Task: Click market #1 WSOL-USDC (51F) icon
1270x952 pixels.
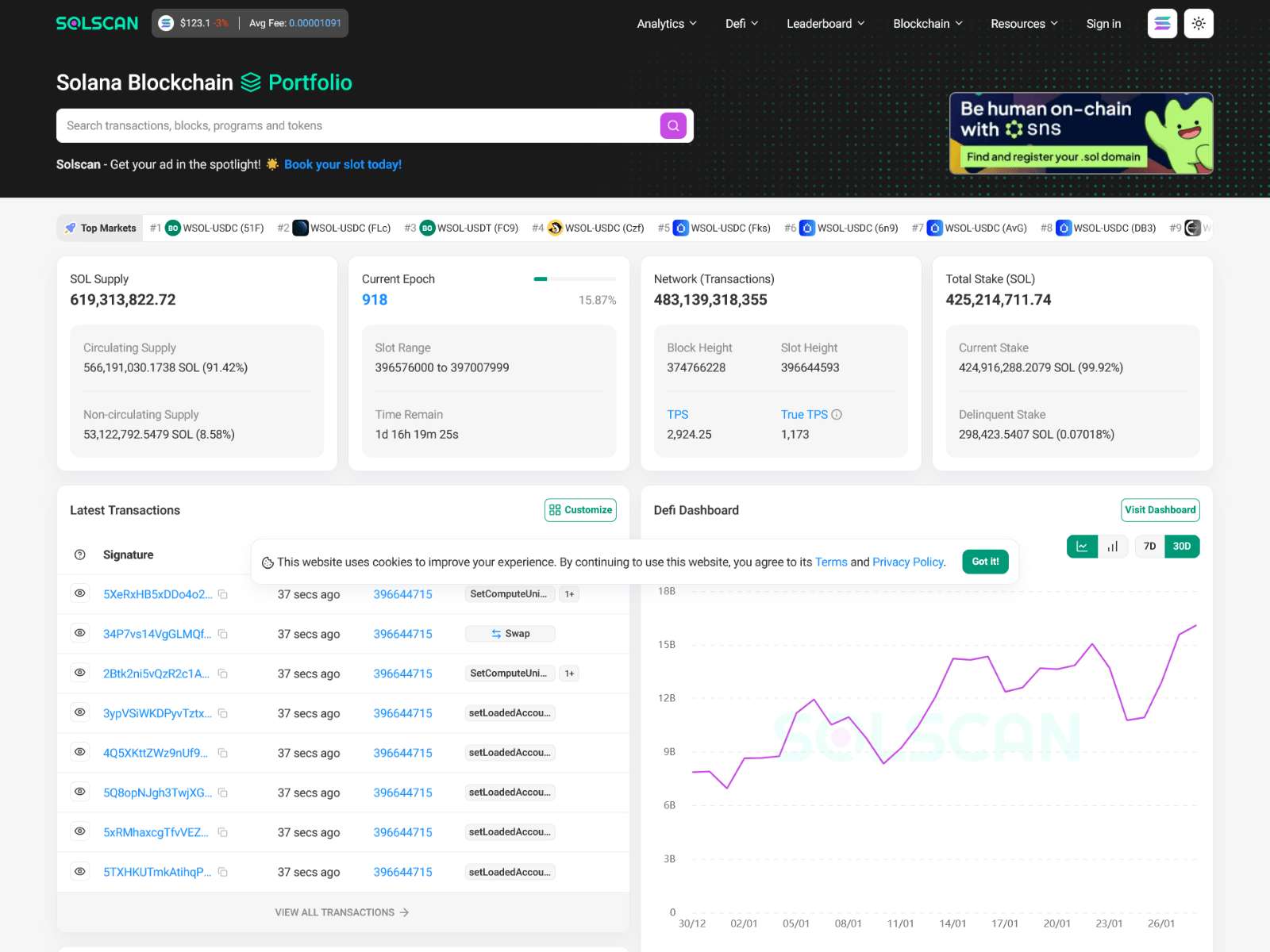Action: [x=173, y=228]
